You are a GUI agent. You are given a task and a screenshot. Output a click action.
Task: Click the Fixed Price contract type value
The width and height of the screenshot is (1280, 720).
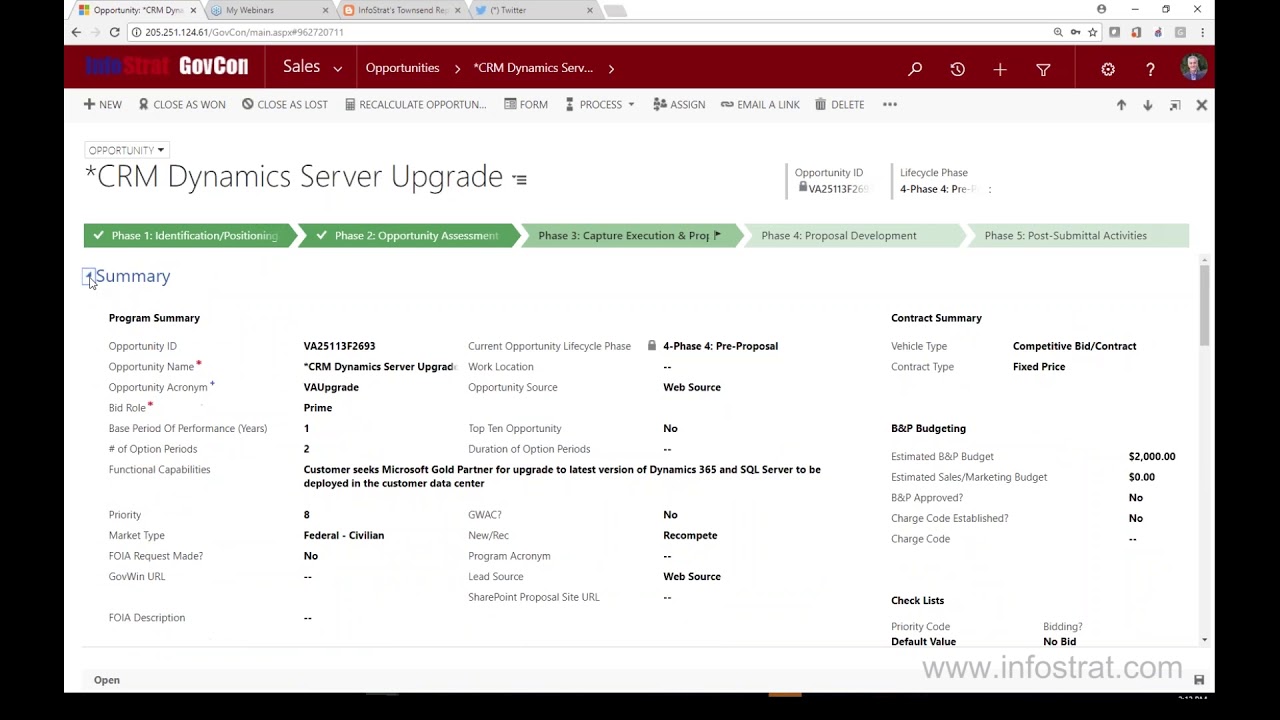pyautogui.click(x=1039, y=367)
